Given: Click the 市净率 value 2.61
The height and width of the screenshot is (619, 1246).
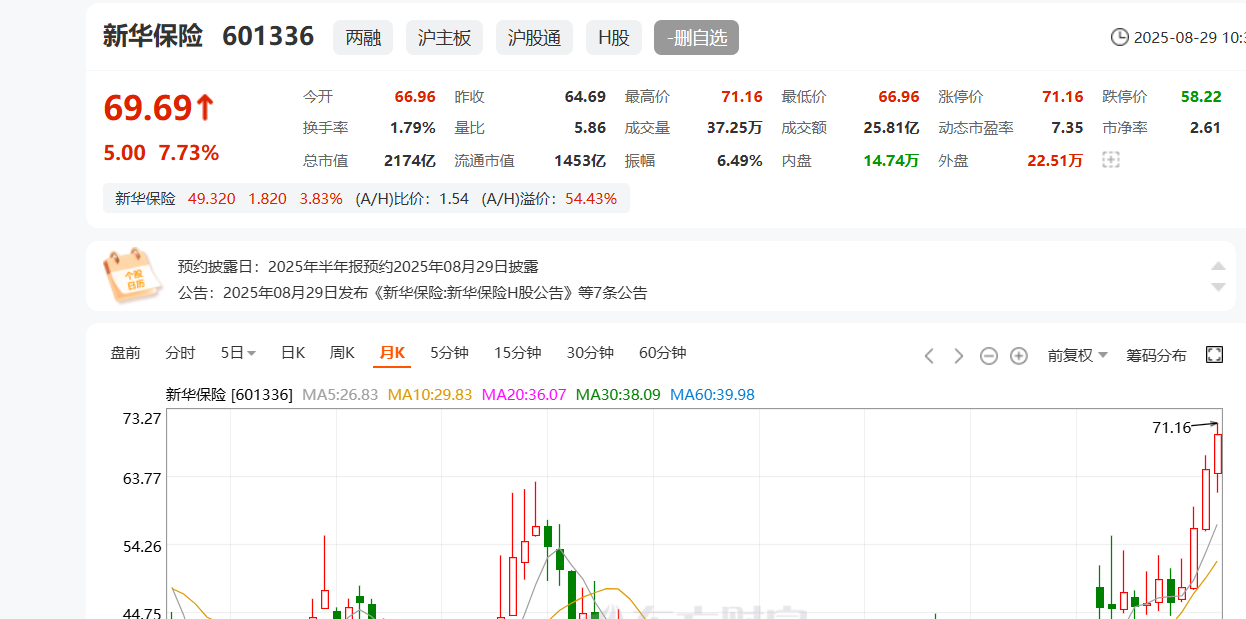Looking at the screenshot, I should tap(1205, 128).
